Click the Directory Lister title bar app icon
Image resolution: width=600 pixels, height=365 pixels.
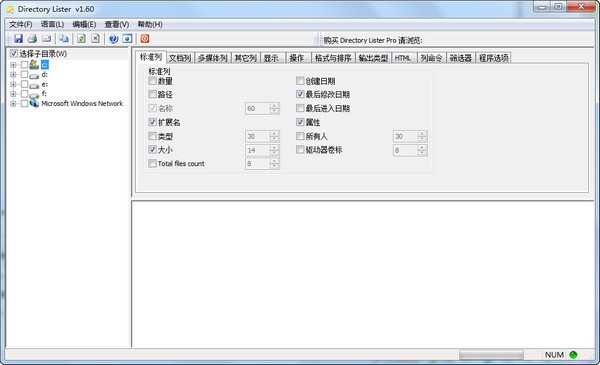coord(10,9)
